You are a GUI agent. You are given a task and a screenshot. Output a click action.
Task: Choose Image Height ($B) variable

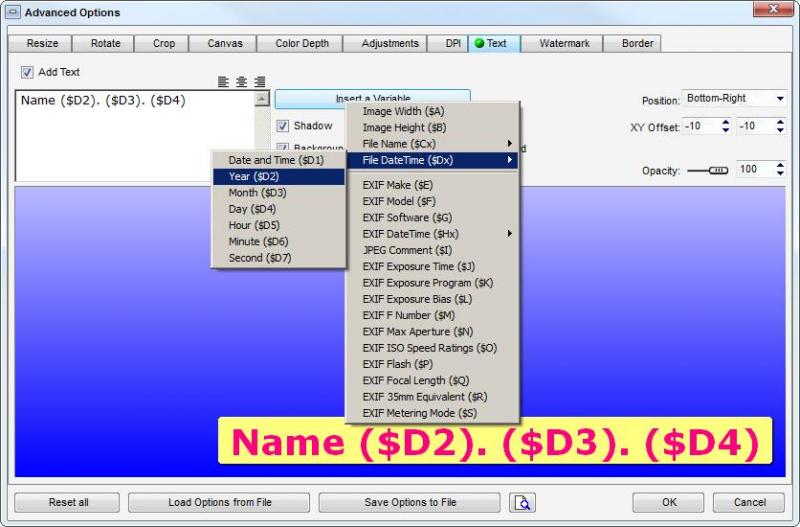432,128
